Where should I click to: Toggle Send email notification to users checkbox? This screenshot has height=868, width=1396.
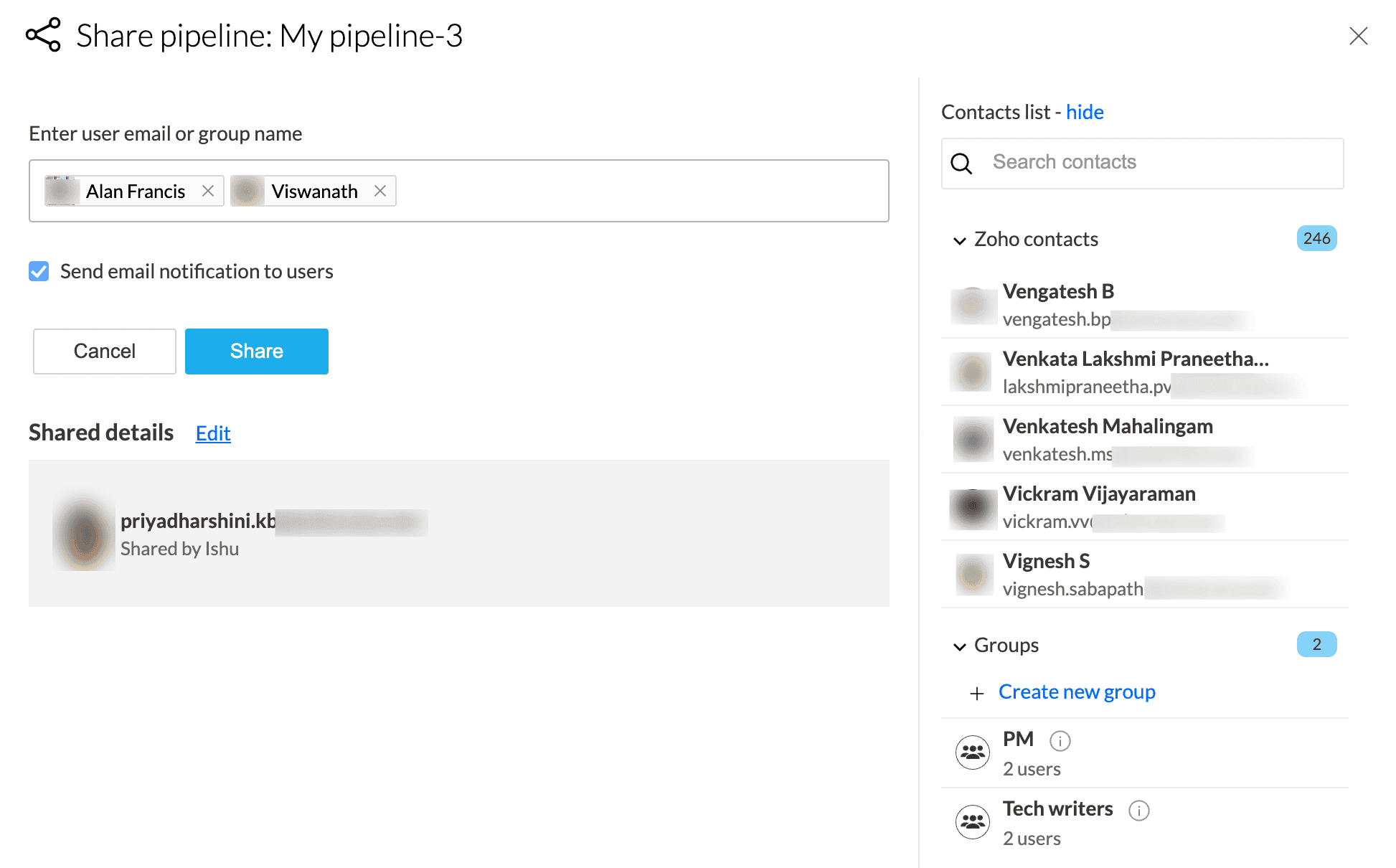pyautogui.click(x=39, y=271)
